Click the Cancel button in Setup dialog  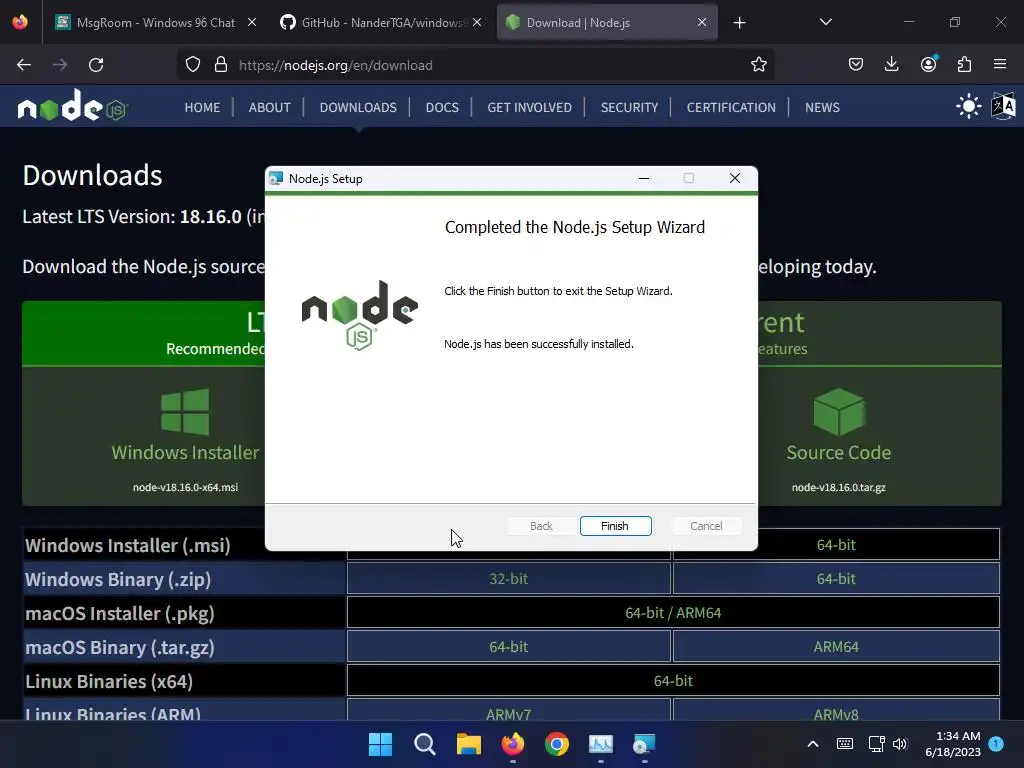(x=706, y=526)
